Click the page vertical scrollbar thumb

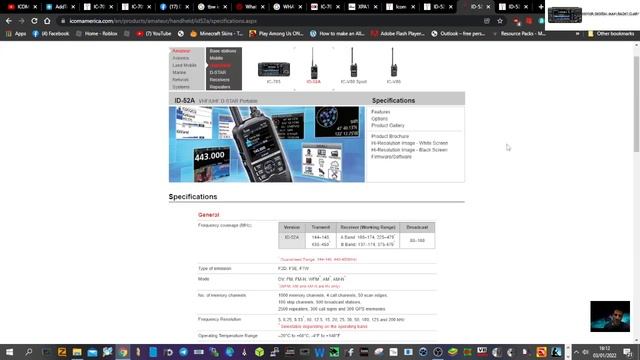point(636,104)
